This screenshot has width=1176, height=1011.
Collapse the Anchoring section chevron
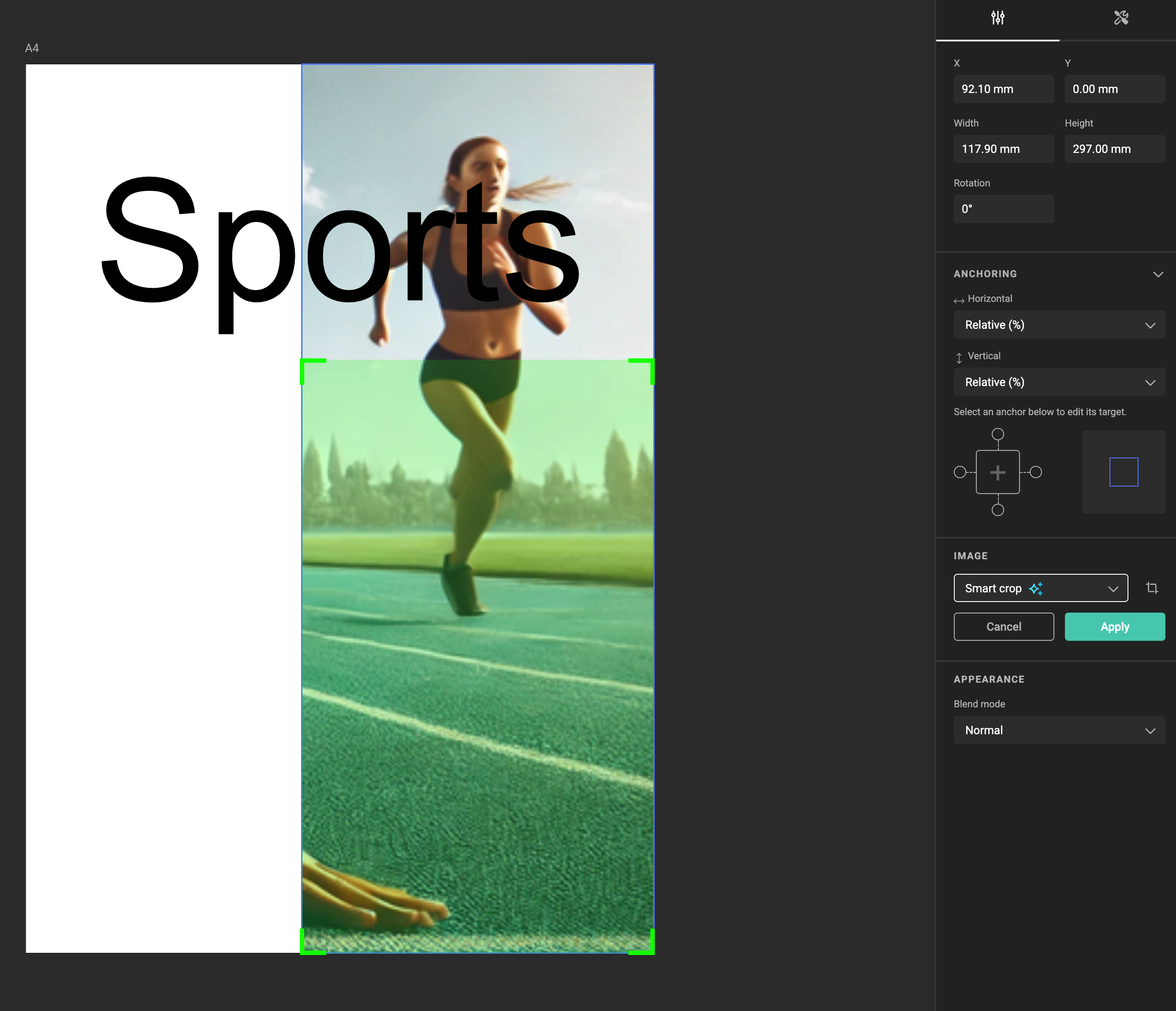[1158, 274]
